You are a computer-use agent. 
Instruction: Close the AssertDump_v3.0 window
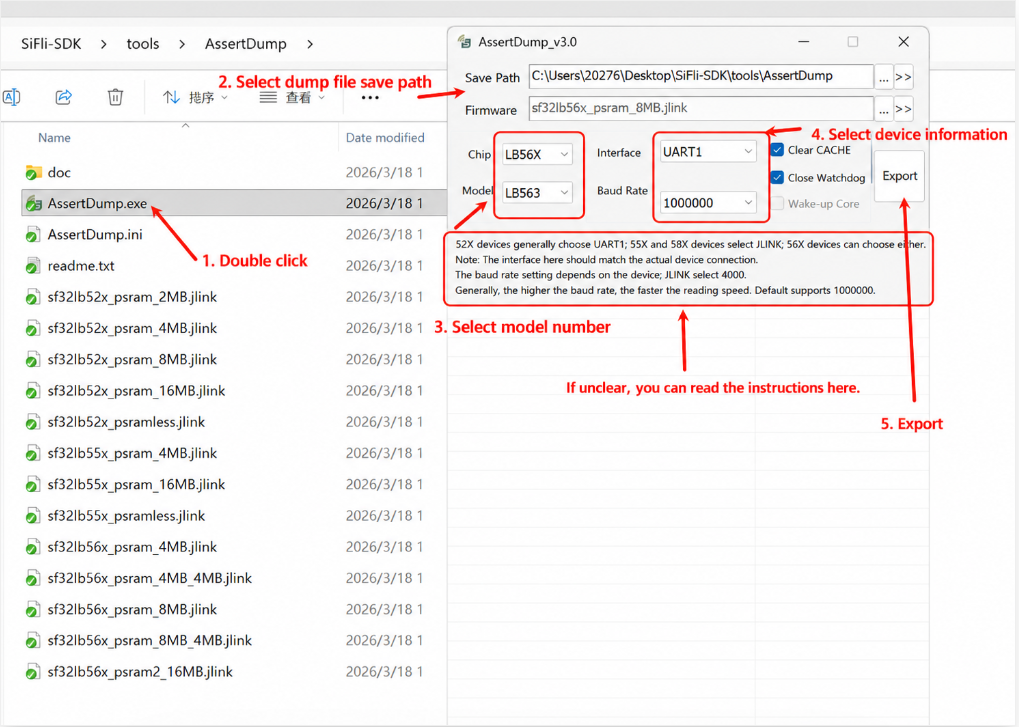pyautogui.click(x=903, y=42)
